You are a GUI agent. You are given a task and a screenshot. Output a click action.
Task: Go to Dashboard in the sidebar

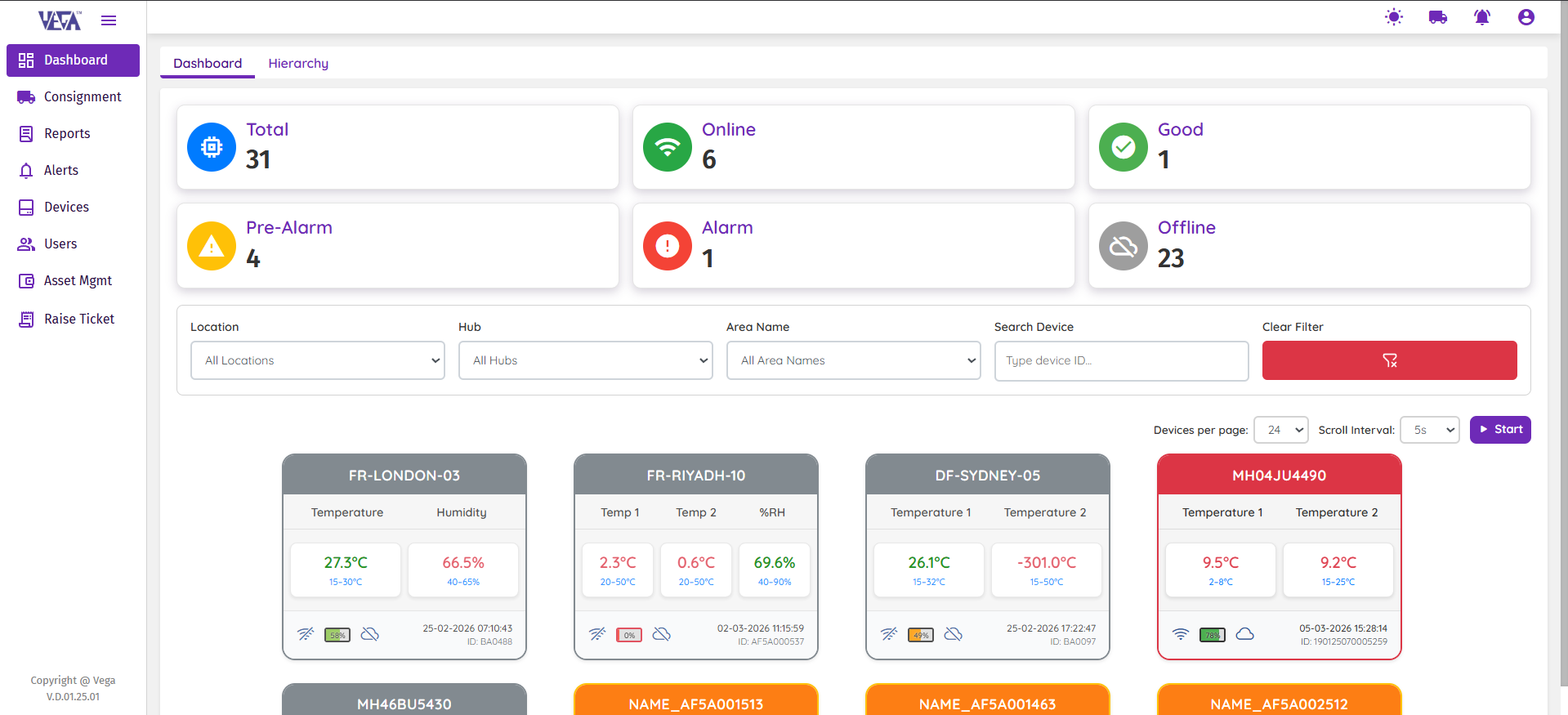[73, 60]
